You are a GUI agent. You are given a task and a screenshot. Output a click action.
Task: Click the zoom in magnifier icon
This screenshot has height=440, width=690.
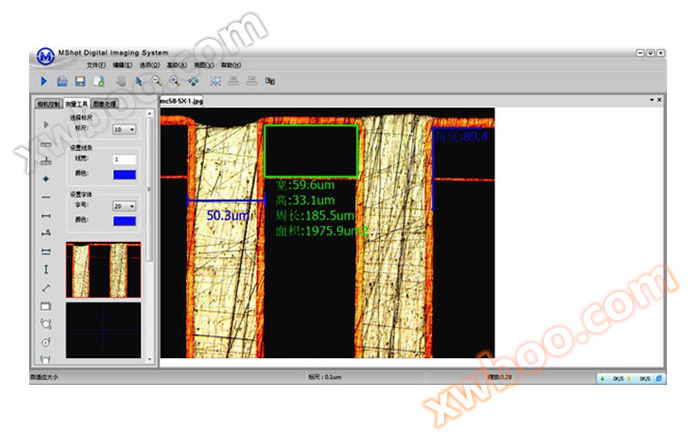tap(175, 81)
